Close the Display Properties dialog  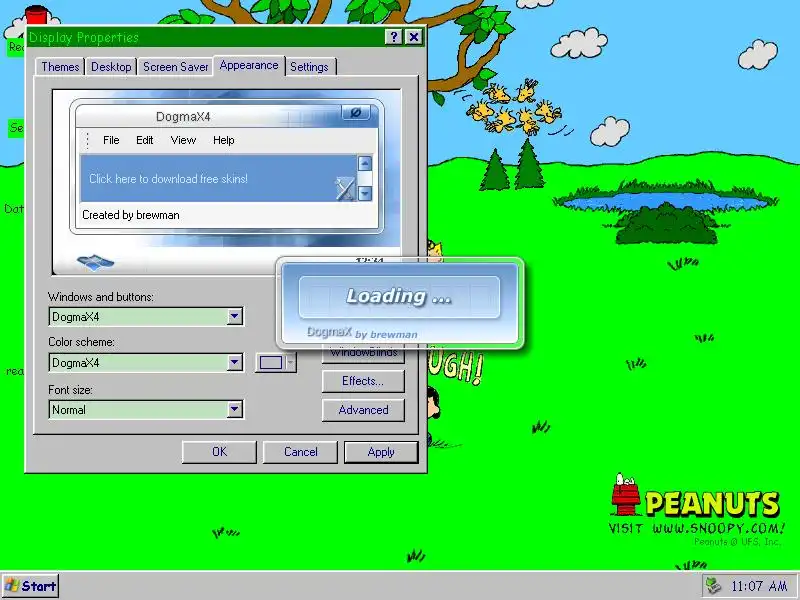pos(414,37)
